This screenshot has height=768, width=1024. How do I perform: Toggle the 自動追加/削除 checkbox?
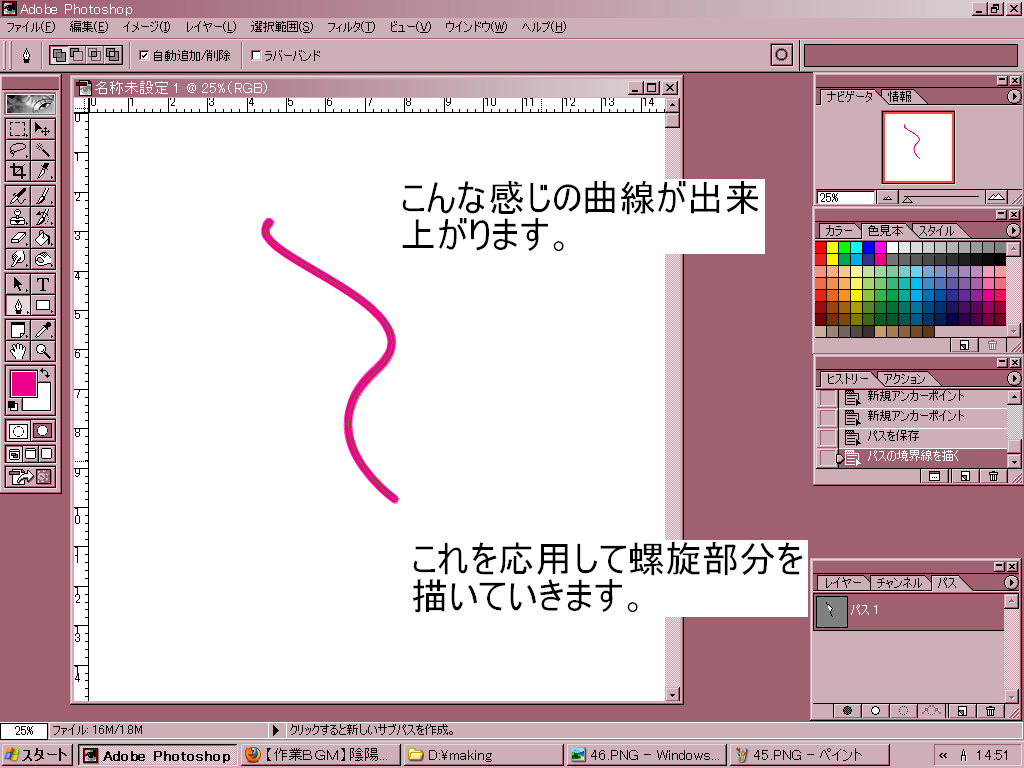(x=144, y=56)
